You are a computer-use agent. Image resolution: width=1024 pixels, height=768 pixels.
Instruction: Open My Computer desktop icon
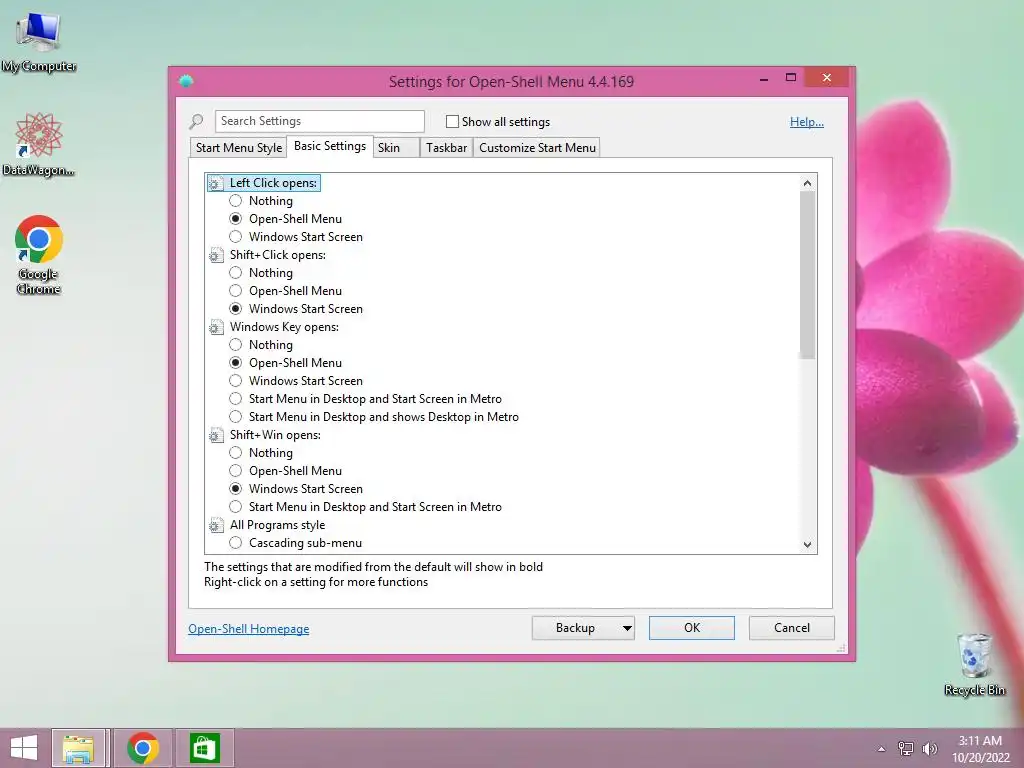click(x=39, y=40)
